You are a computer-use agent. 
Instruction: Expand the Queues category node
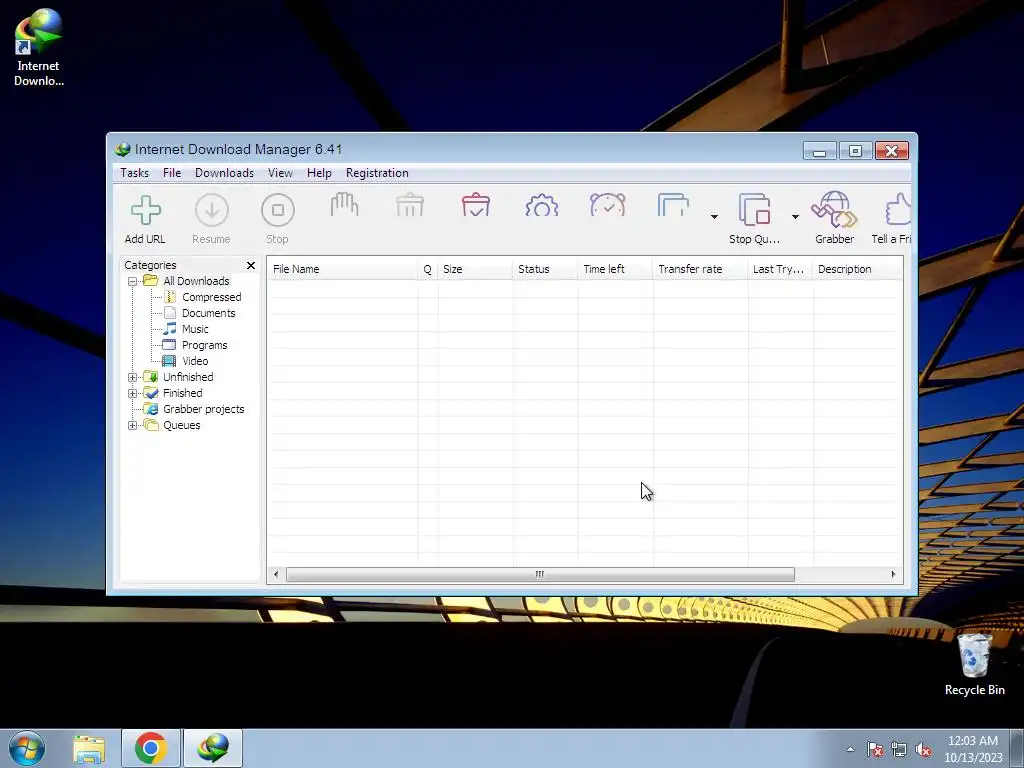pos(133,425)
